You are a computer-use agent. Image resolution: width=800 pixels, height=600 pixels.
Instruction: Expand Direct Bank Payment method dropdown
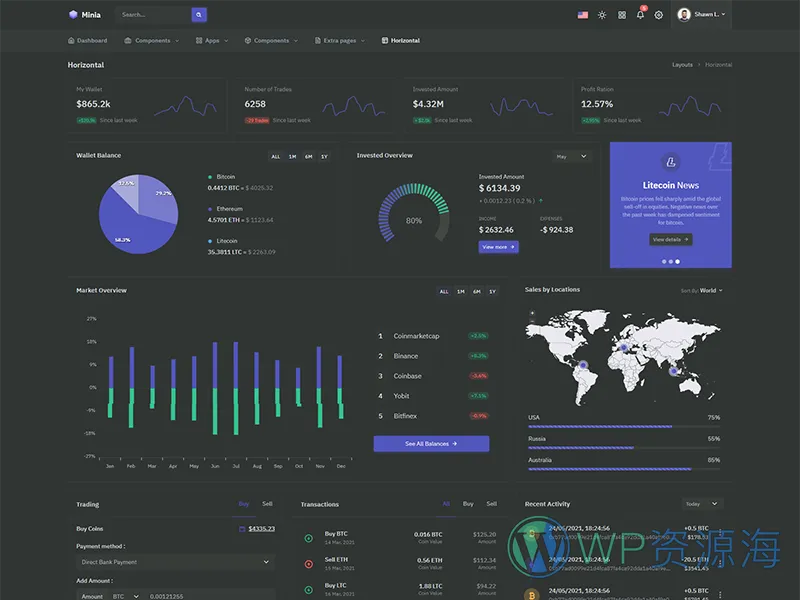(175, 562)
